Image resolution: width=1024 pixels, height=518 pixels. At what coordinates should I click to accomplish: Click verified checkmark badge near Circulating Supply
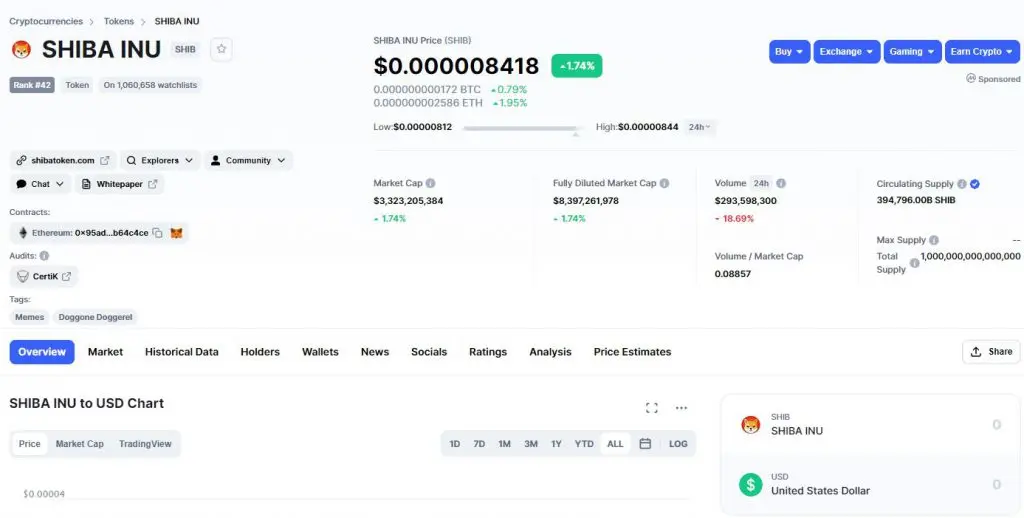pos(974,184)
